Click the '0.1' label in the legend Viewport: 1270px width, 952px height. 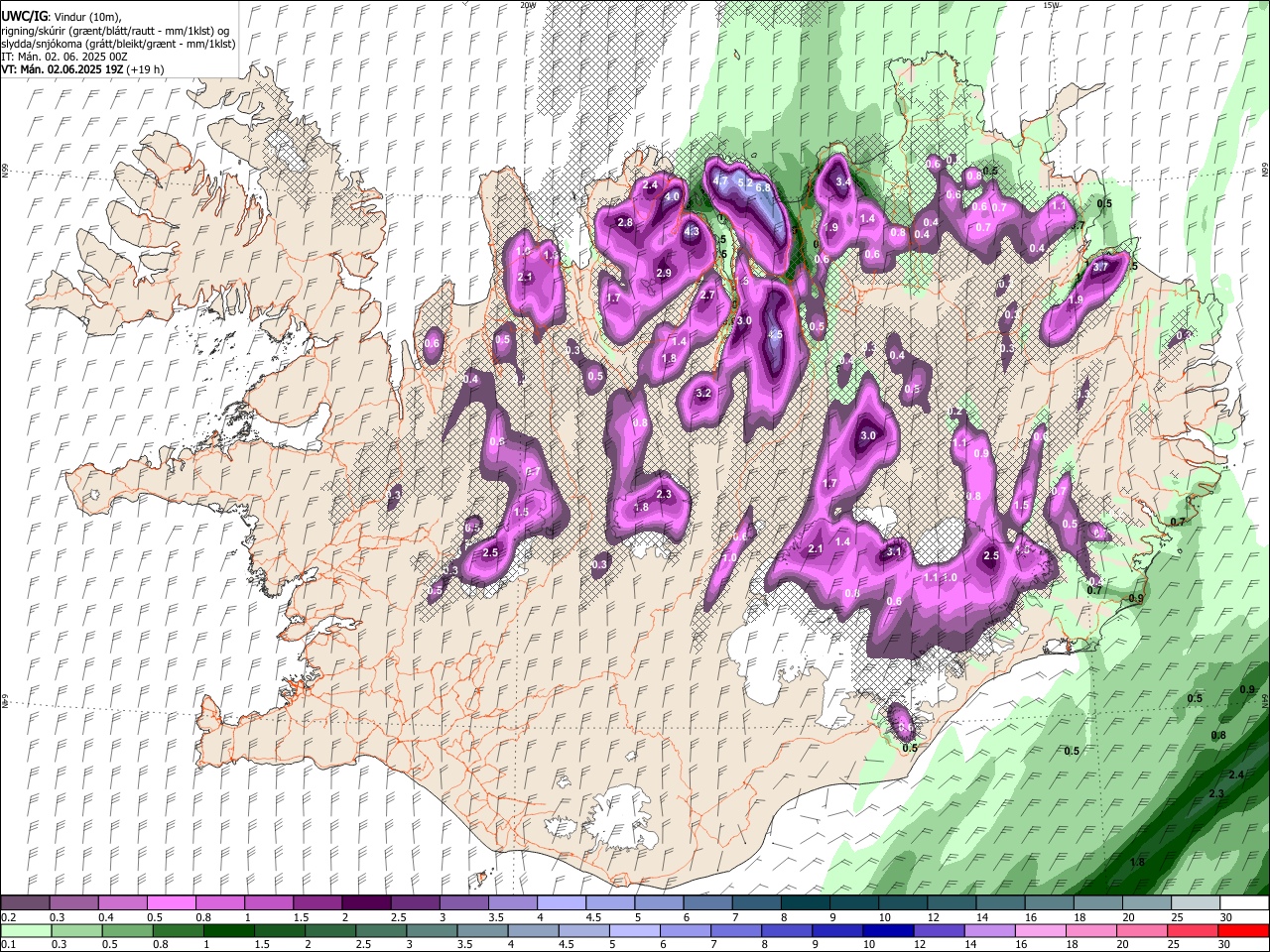point(8,945)
